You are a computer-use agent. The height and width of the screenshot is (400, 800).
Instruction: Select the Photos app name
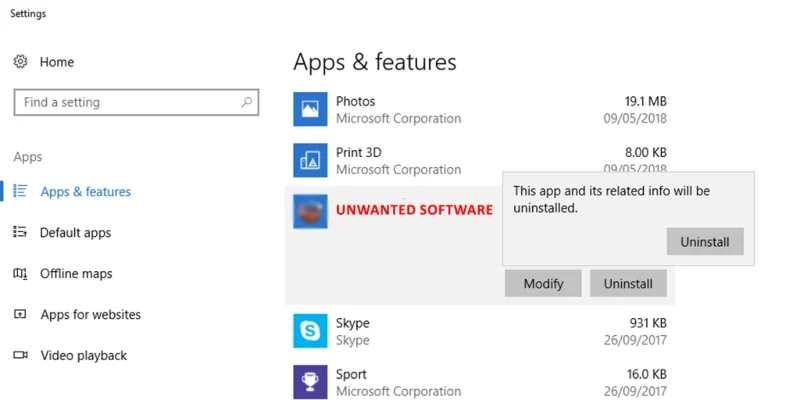coord(355,101)
